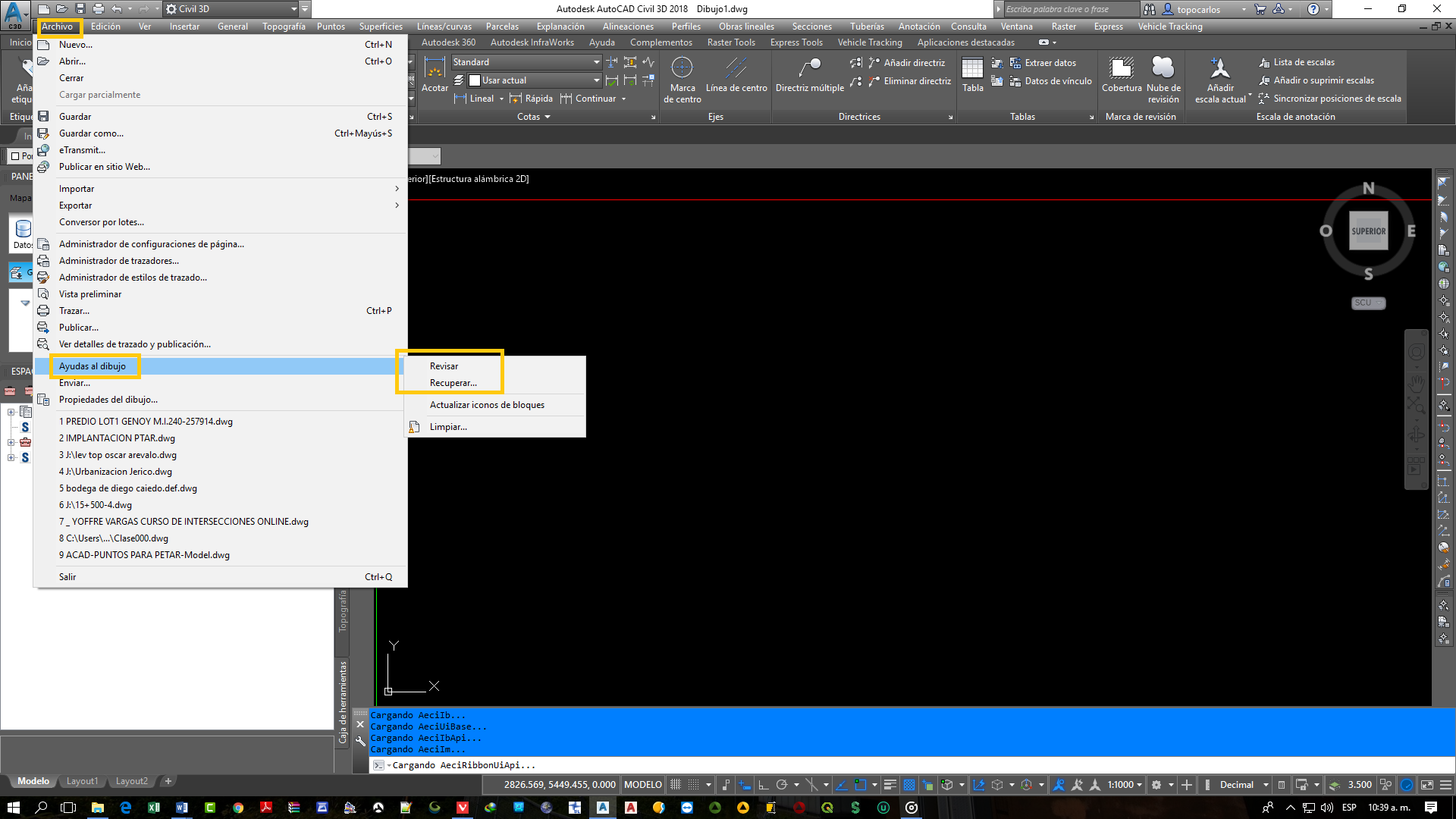
Task: Click the Rápida dimension tool
Action: point(531,99)
